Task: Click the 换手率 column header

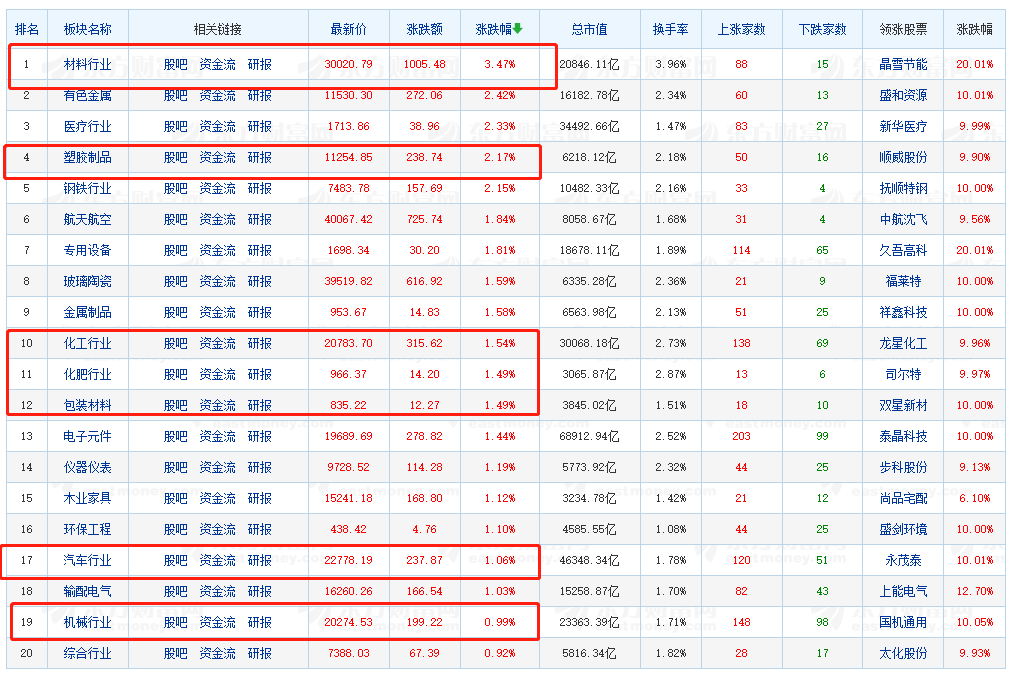Action: point(670,30)
